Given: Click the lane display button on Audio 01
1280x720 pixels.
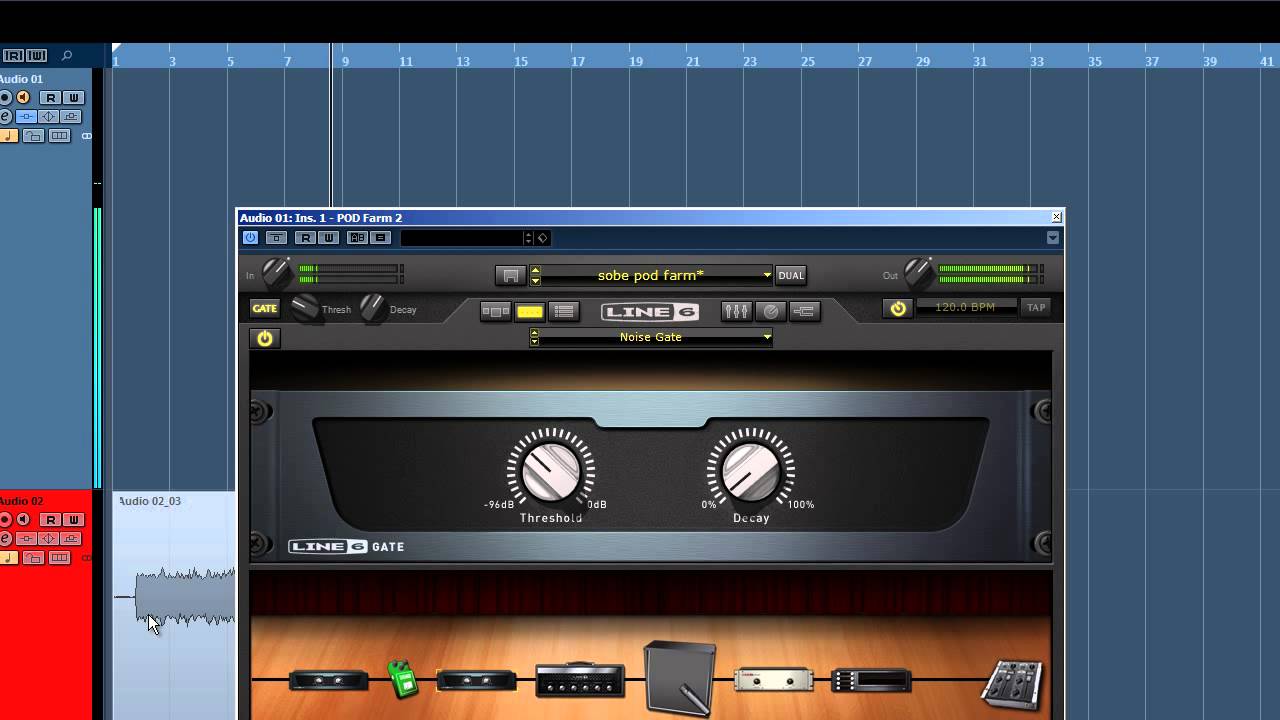Looking at the screenshot, I should tap(60, 136).
